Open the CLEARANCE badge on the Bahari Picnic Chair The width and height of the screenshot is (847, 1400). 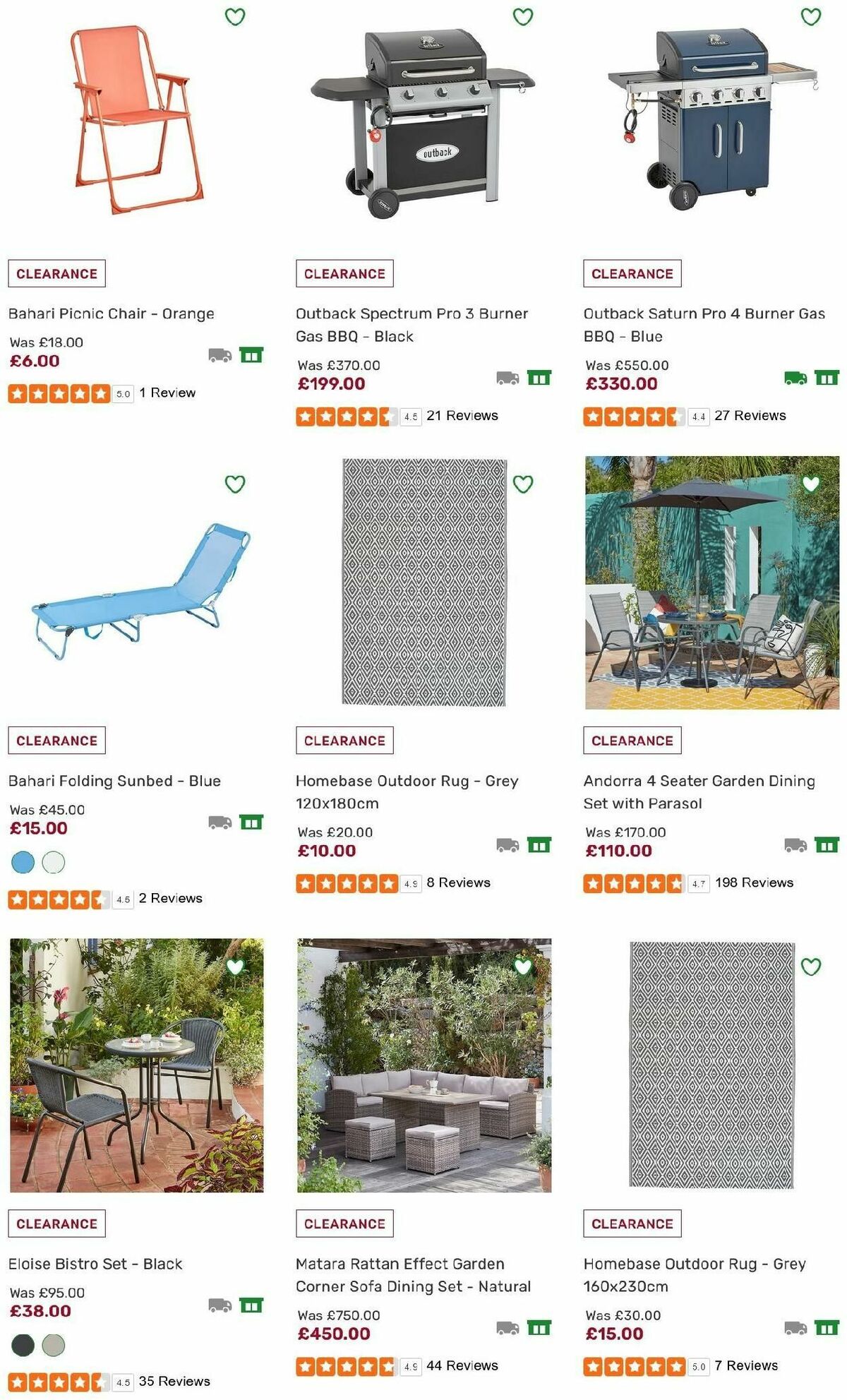pos(57,273)
